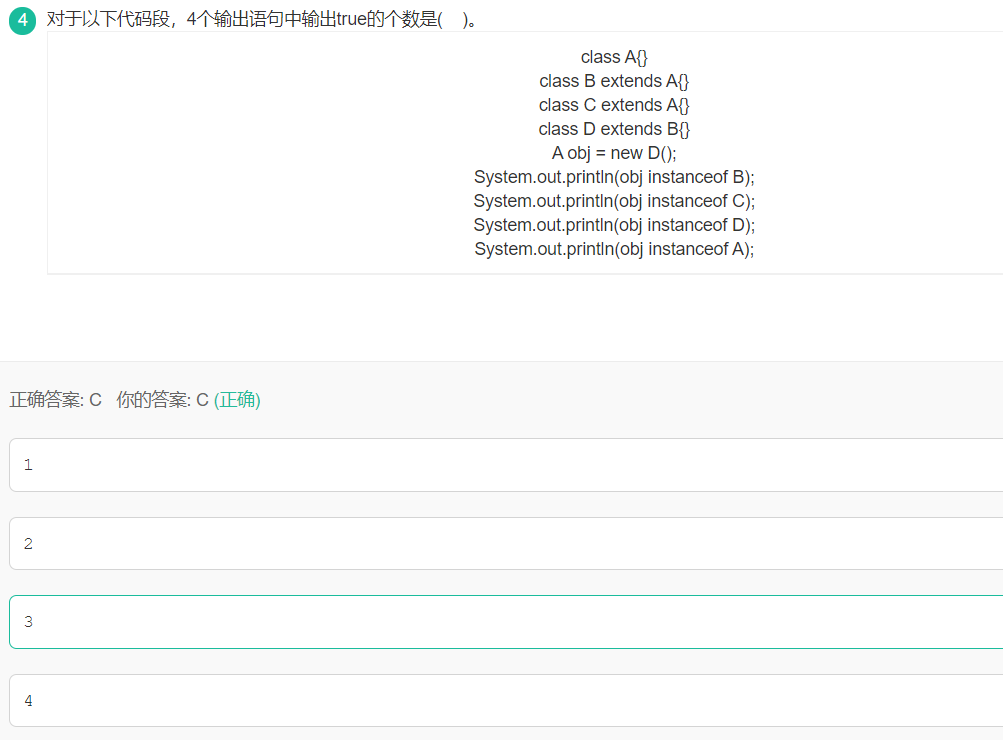Click the 正确答案: C text
The width and height of the screenshot is (1003, 740).
coord(56,400)
